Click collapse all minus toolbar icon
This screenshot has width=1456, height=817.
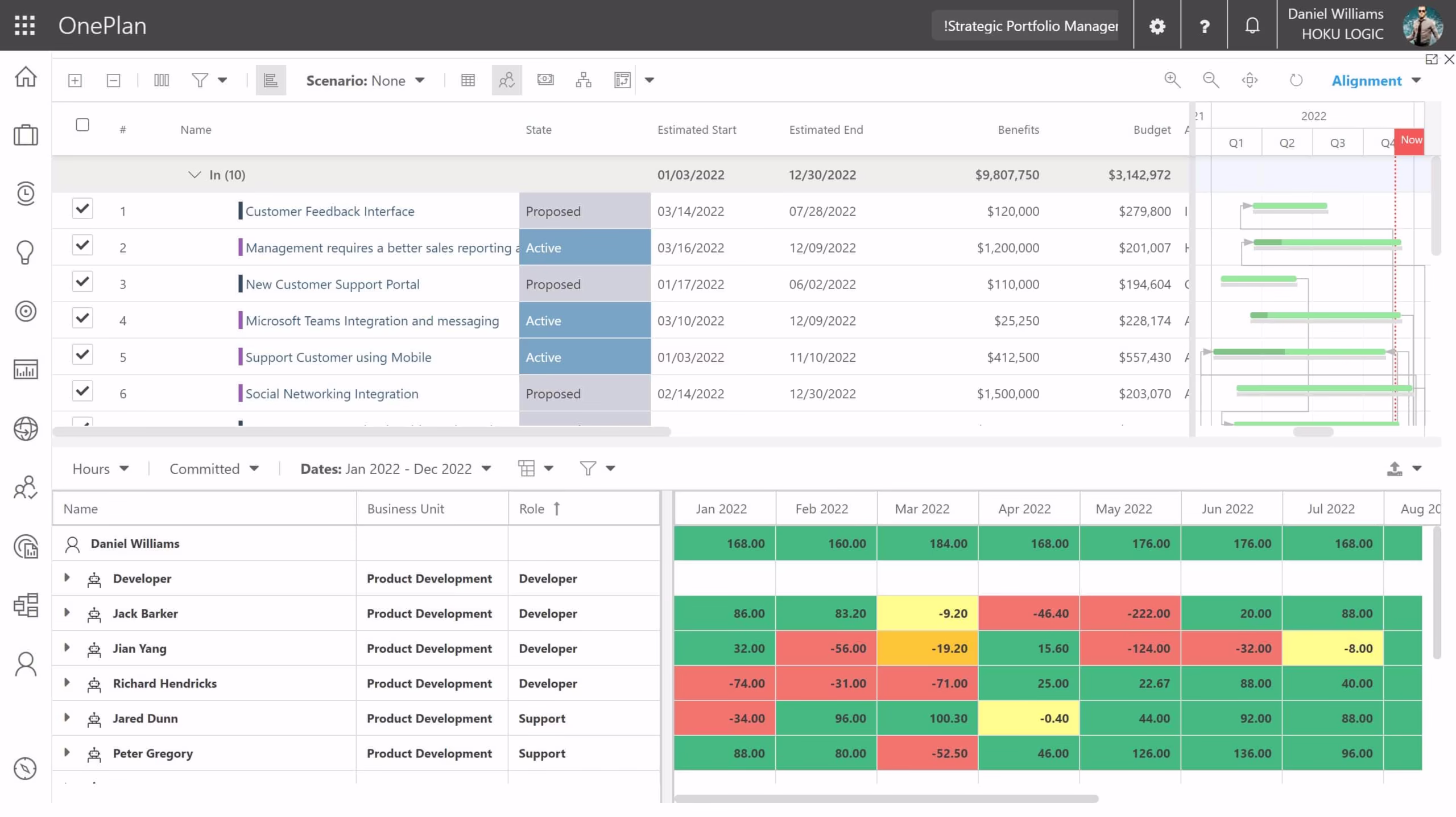(x=113, y=80)
